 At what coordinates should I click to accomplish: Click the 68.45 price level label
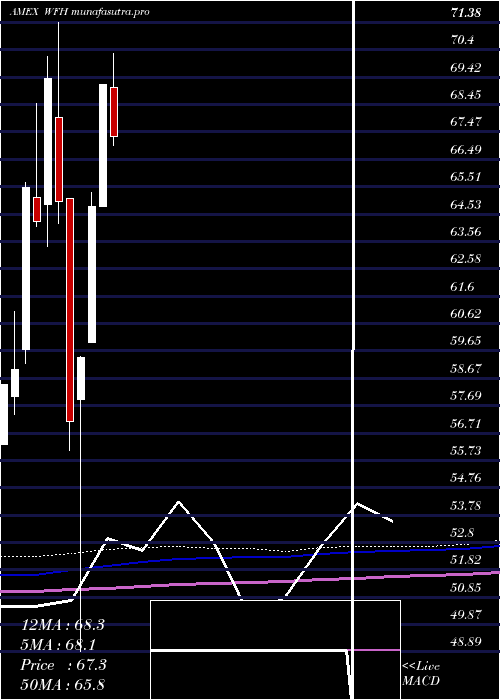coord(466,95)
